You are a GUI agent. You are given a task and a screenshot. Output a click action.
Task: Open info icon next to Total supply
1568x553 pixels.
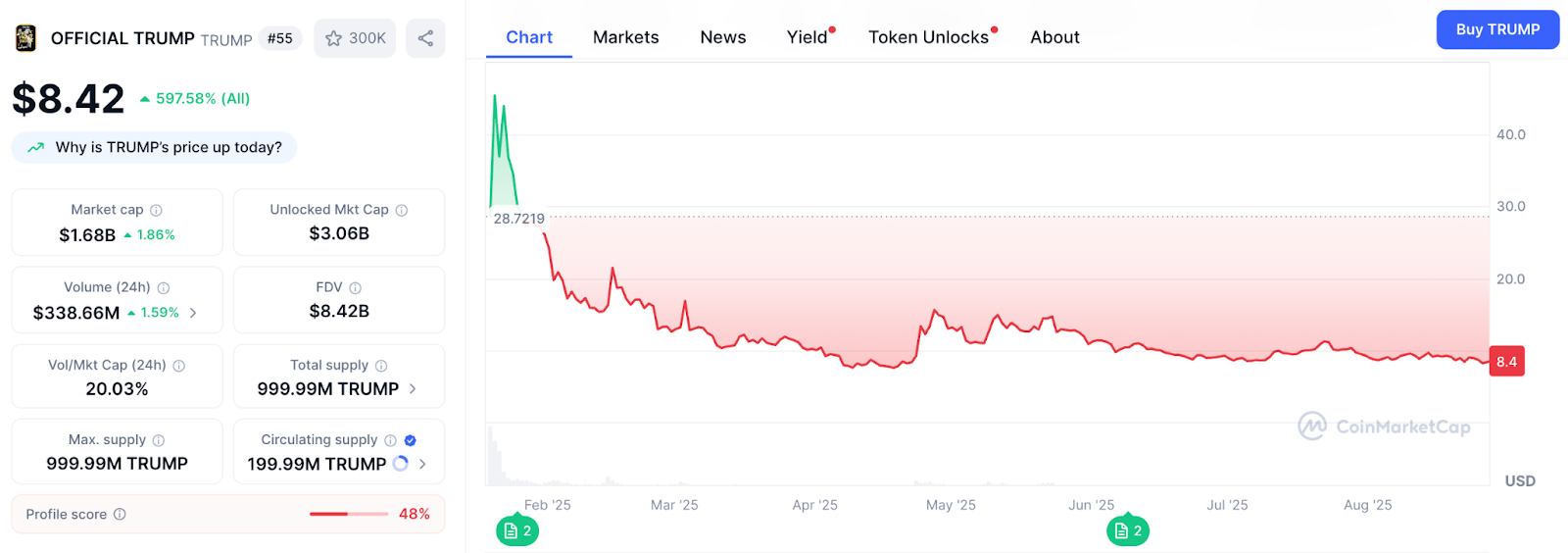tap(381, 366)
